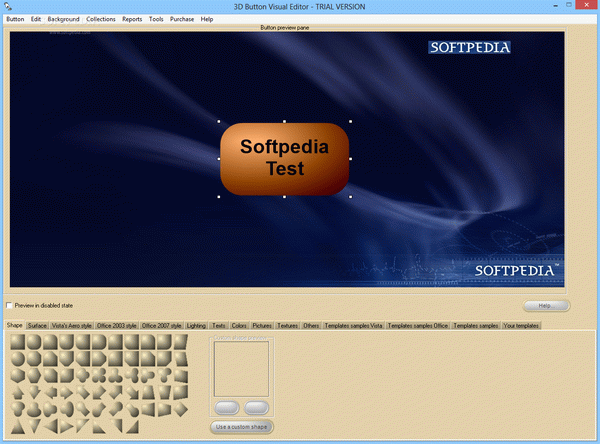Open the Collections menu
The width and height of the screenshot is (600, 444).
pyautogui.click(x=101, y=19)
